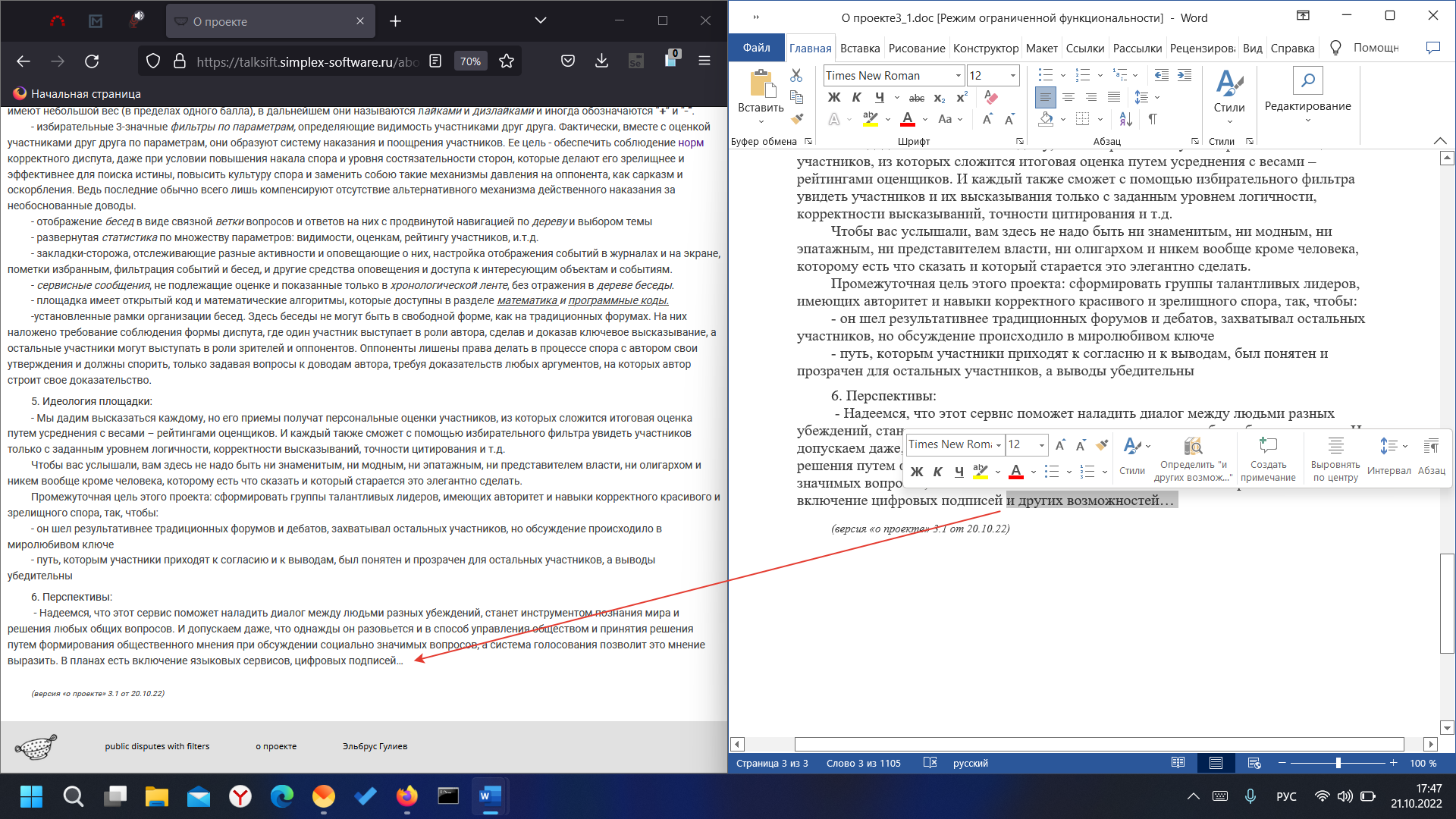This screenshot has width=1456, height=819.
Task: Decrease paragraph indent in ribbon
Action: (x=1161, y=75)
